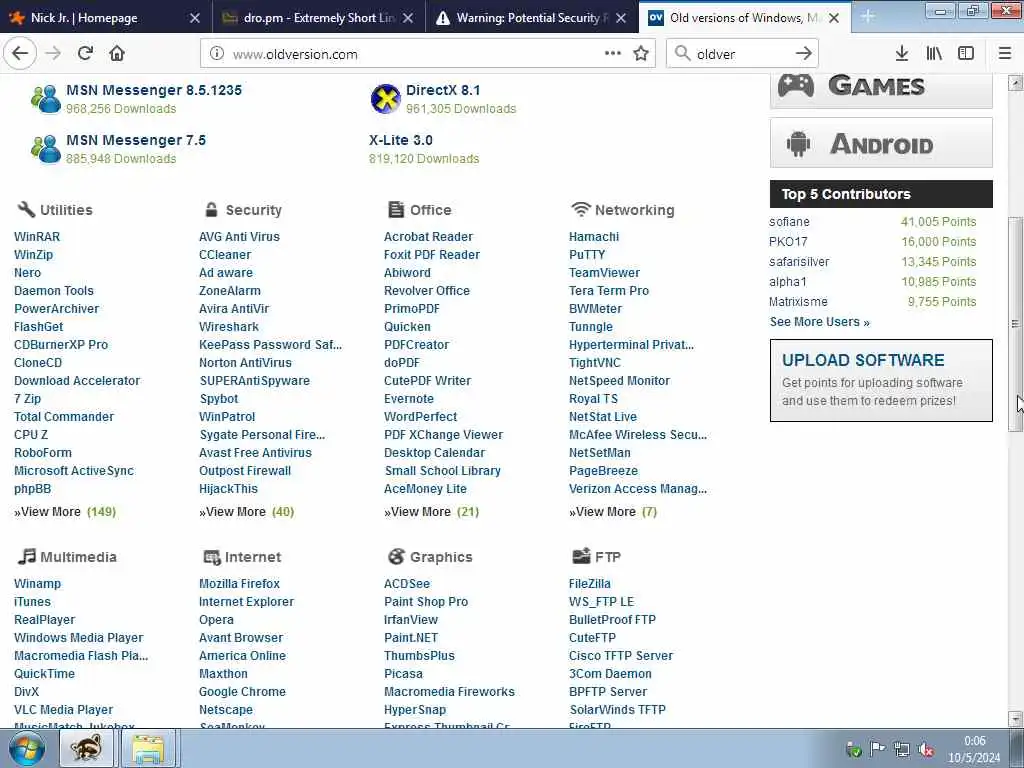This screenshot has width=1024, height=768.
Task: Switch to the Warning: Potential Security tab
Action: click(x=532, y=18)
